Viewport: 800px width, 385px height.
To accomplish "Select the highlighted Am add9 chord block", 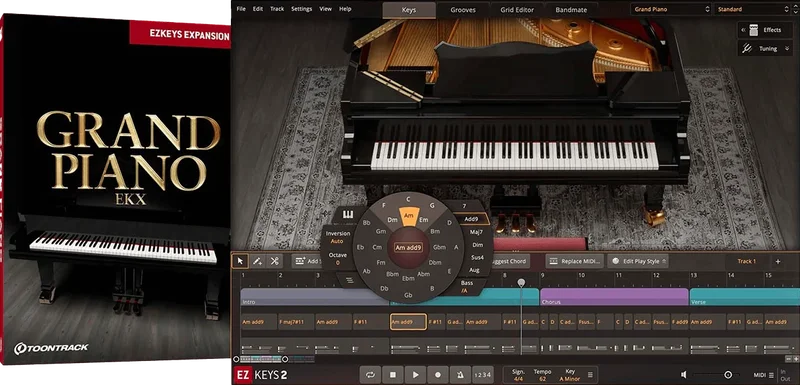I will 408,322.
